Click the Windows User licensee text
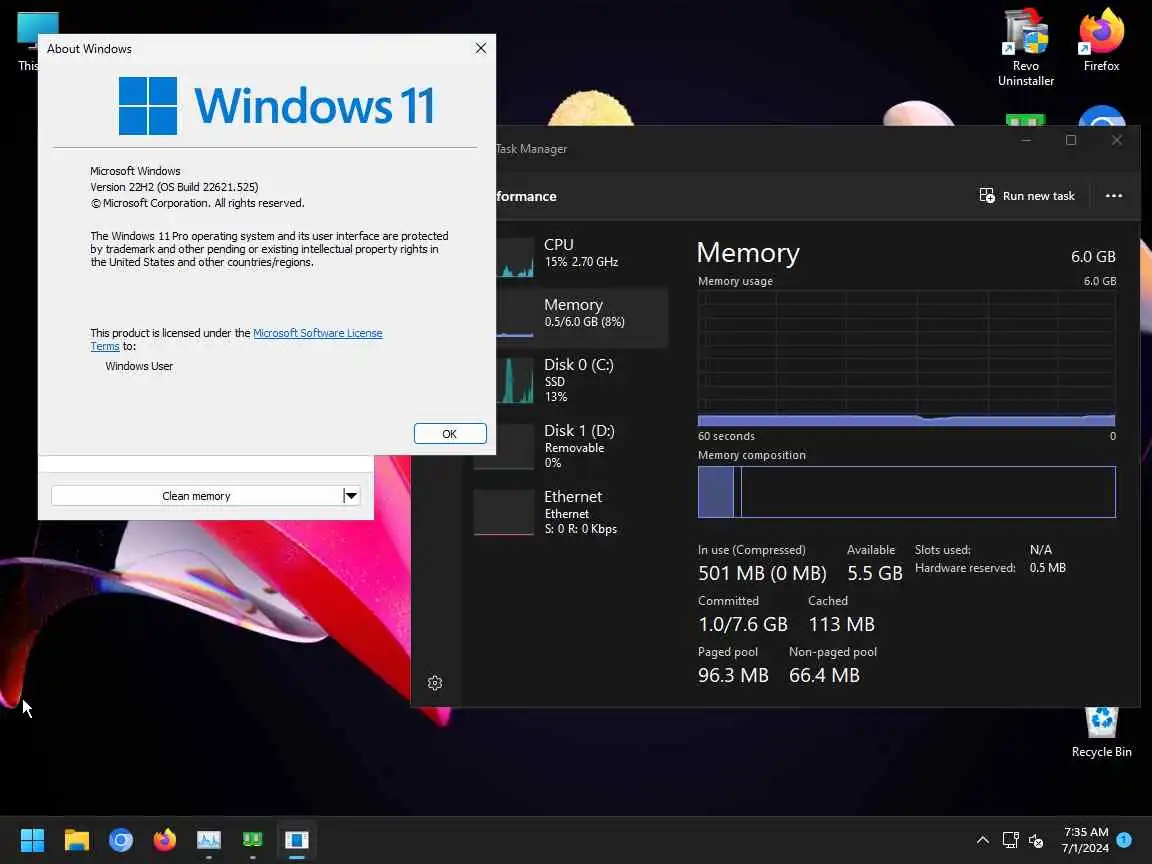Viewport: 1152px width, 864px height. pos(139,366)
